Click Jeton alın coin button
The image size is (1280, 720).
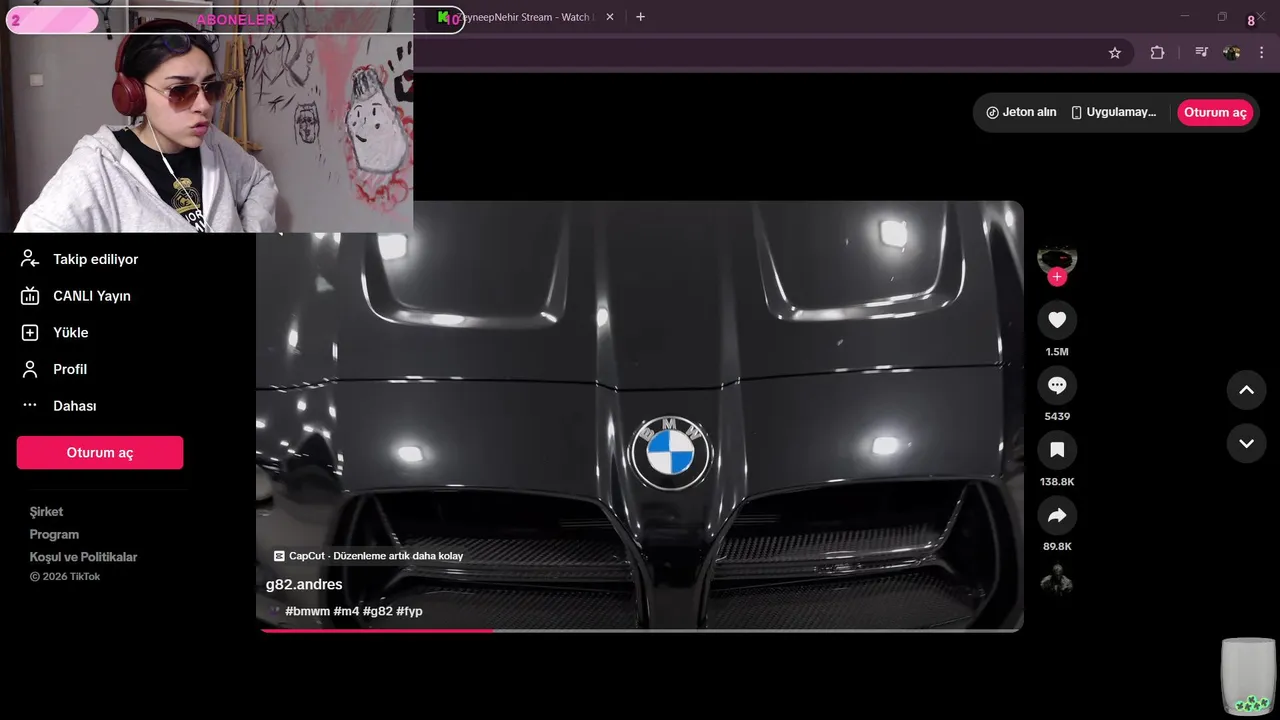[1021, 112]
